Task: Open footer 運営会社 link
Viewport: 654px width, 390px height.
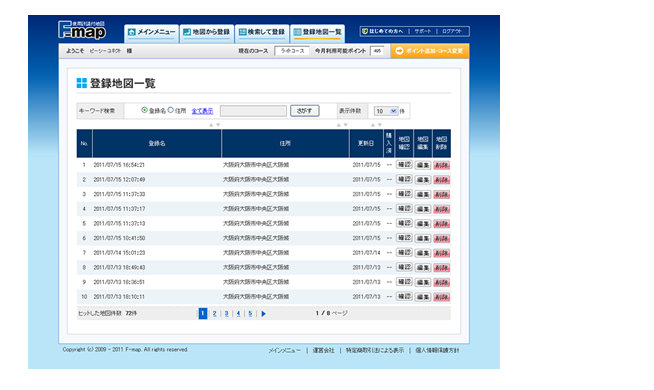Action: click(x=324, y=350)
